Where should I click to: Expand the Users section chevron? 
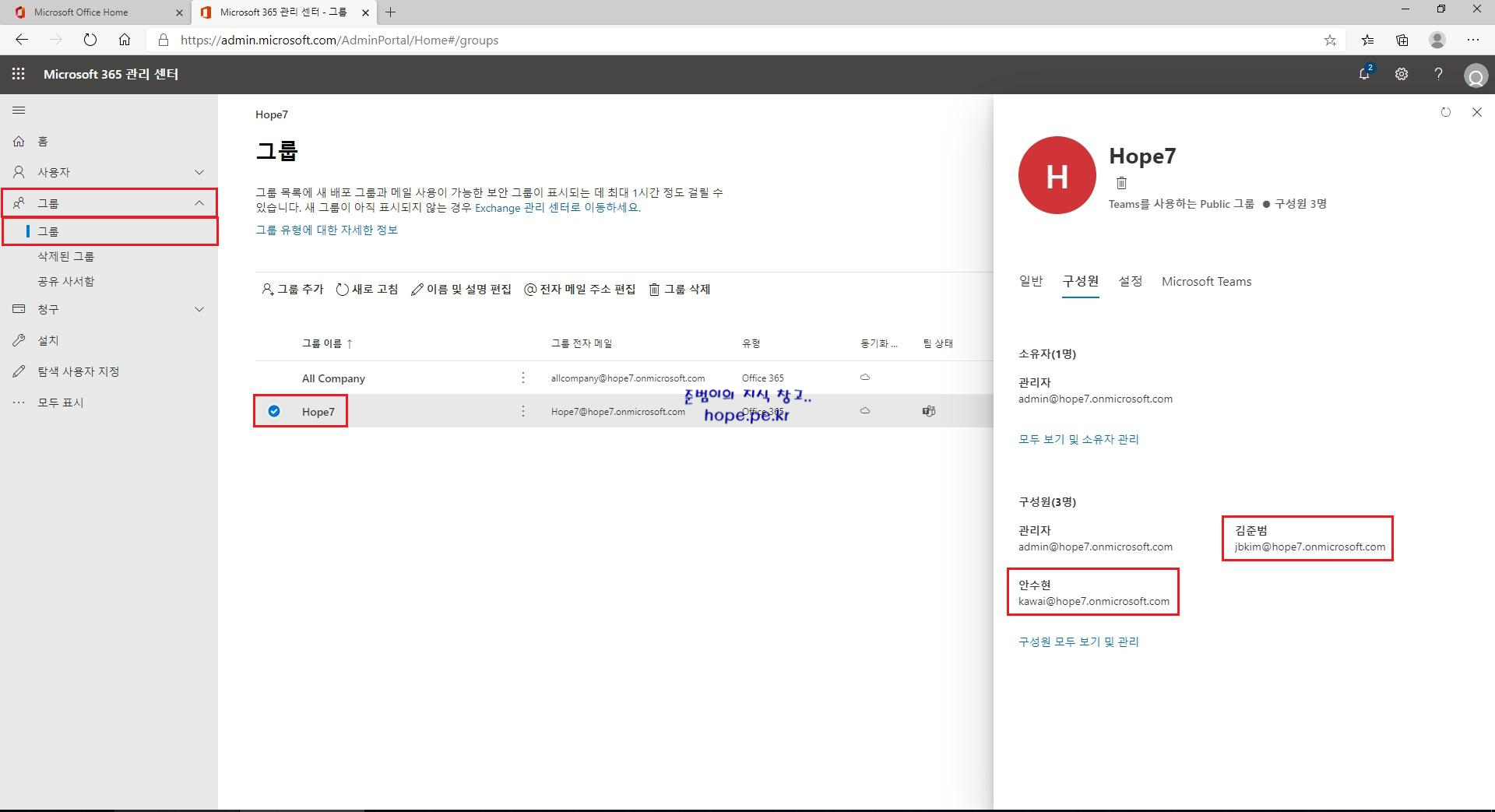tap(199, 172)
